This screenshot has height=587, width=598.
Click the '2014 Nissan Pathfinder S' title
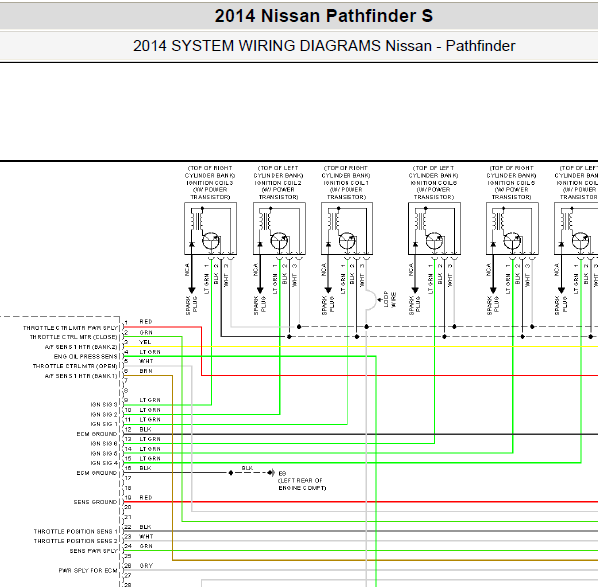pos(323,16)
